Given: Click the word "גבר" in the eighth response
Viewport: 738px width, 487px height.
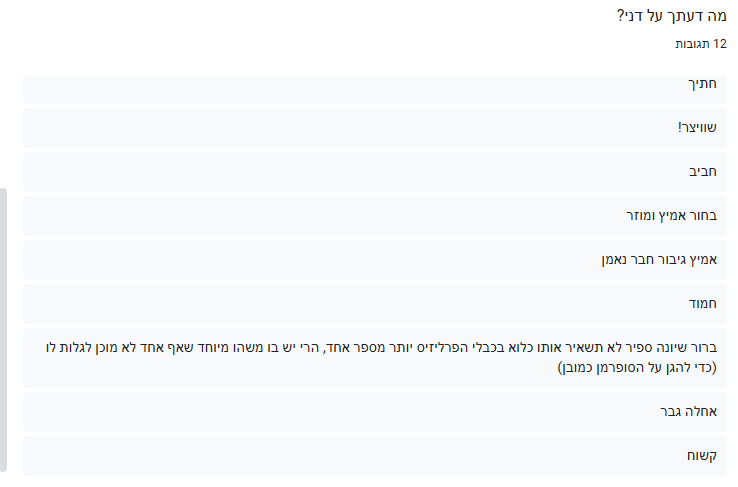Looking at the screenshot, I should [672, 411].
